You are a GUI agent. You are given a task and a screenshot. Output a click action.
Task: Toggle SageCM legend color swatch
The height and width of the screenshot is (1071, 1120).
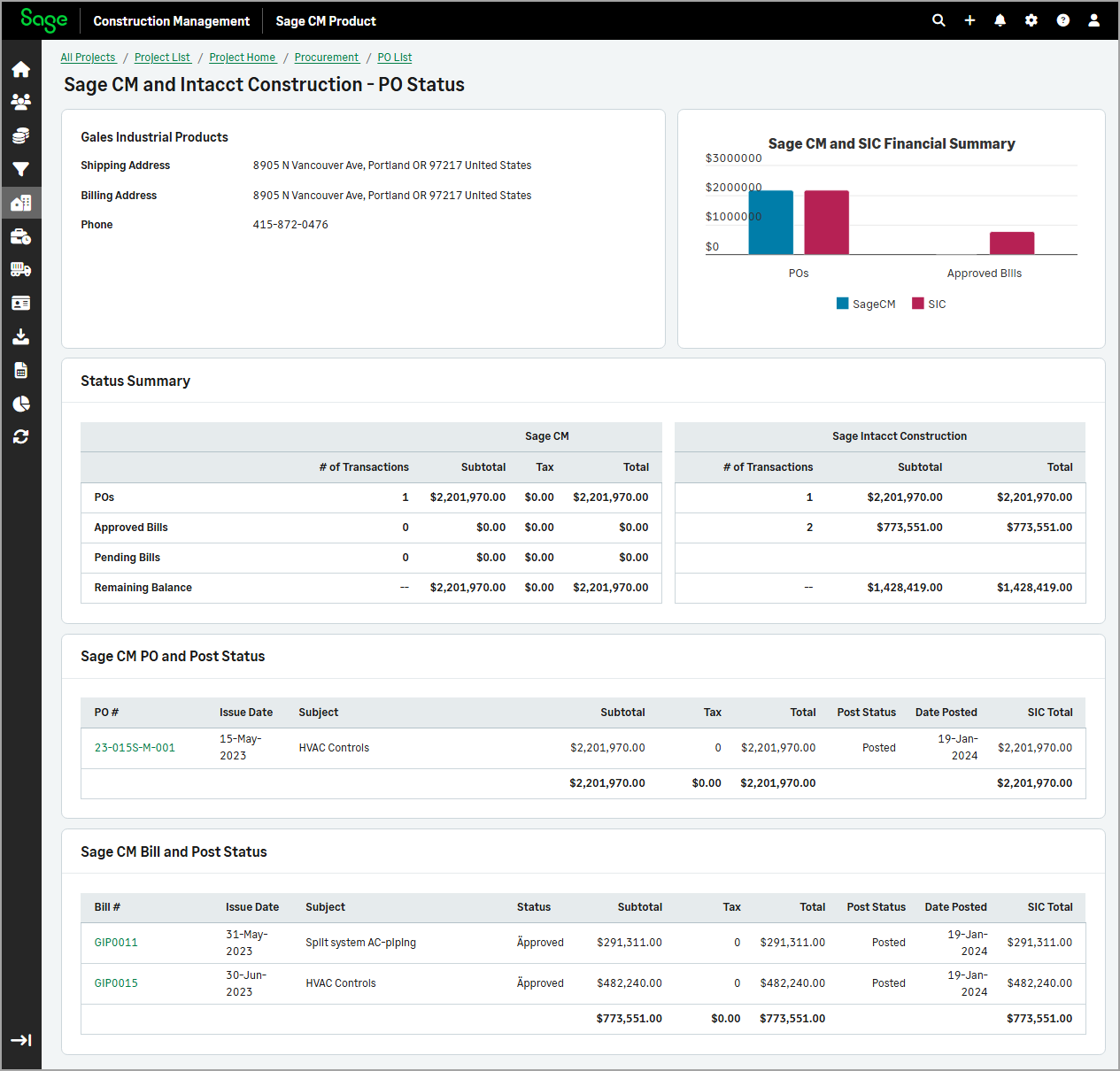point(843,304)
